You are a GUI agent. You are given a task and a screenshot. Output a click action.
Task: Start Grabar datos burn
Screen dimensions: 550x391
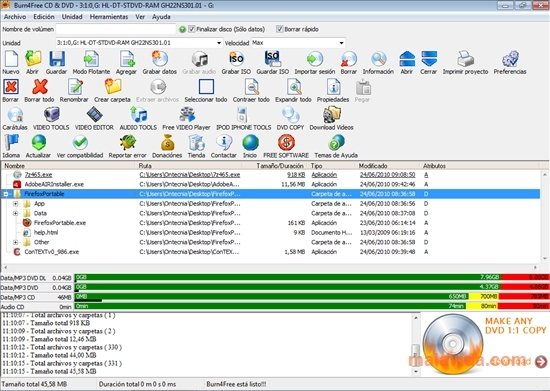coord(160,59)
